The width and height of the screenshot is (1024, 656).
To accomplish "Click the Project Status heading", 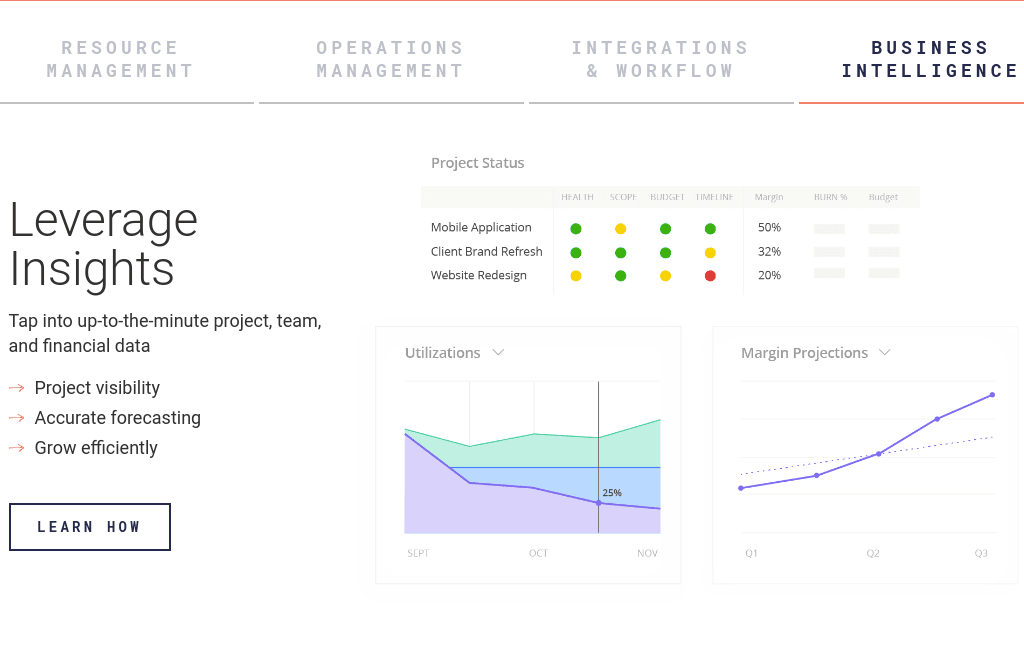I will point(477,163).
